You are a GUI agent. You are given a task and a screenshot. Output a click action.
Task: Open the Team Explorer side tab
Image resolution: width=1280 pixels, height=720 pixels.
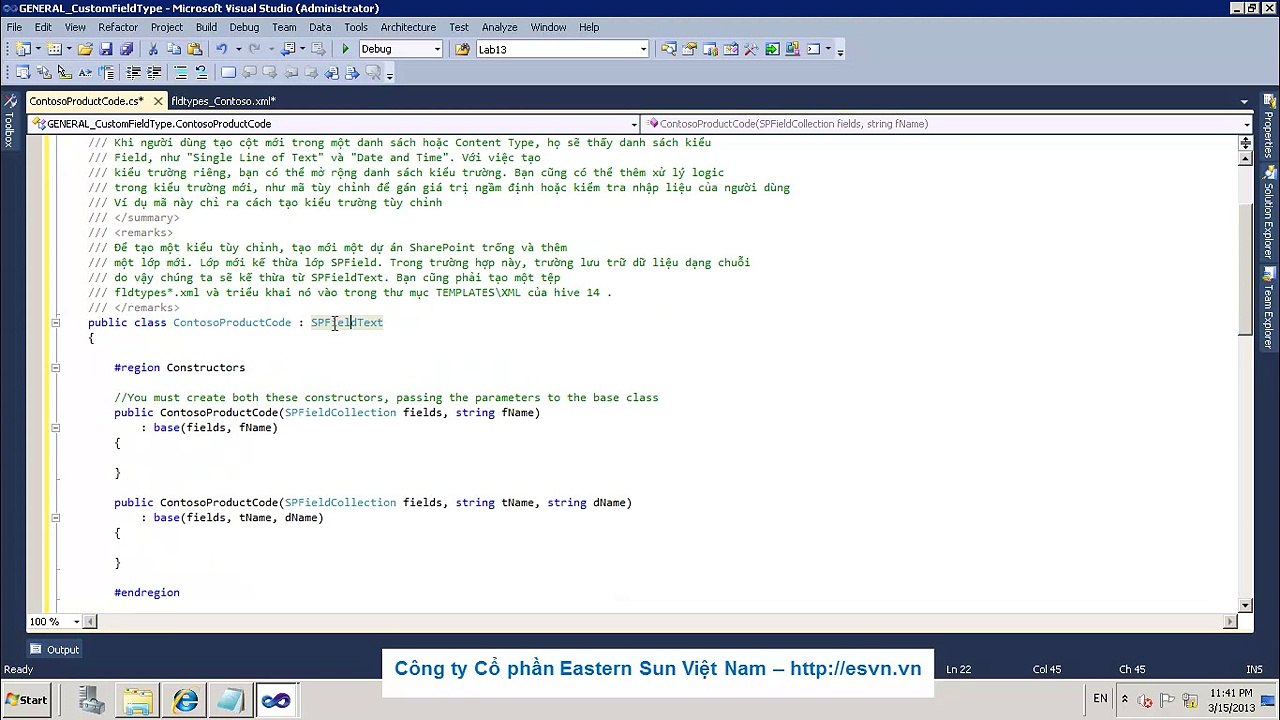(1268, 308)
